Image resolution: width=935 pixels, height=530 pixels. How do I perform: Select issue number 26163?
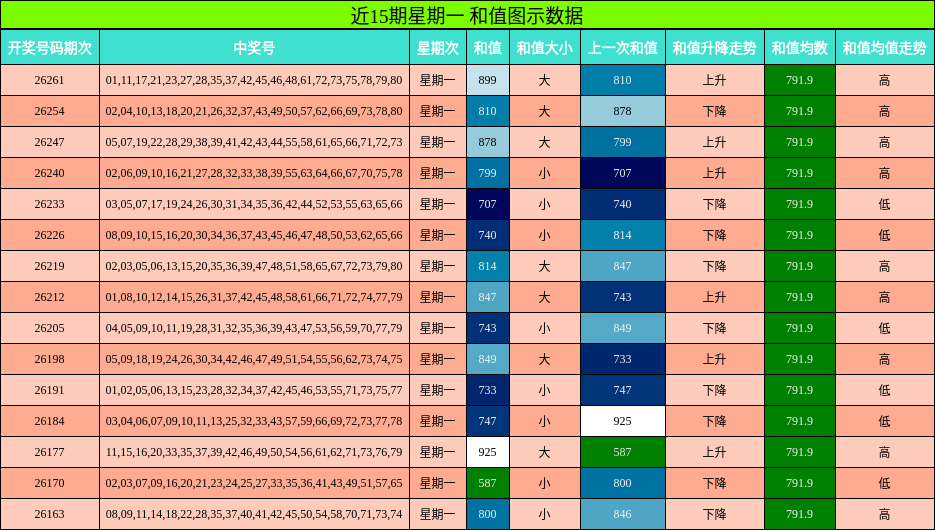tap(49, 514)
